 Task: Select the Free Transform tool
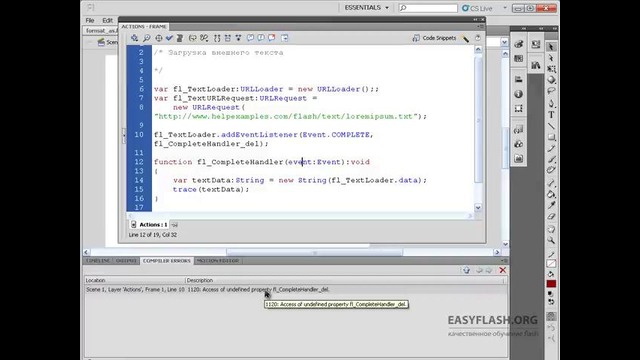point(551,69)
